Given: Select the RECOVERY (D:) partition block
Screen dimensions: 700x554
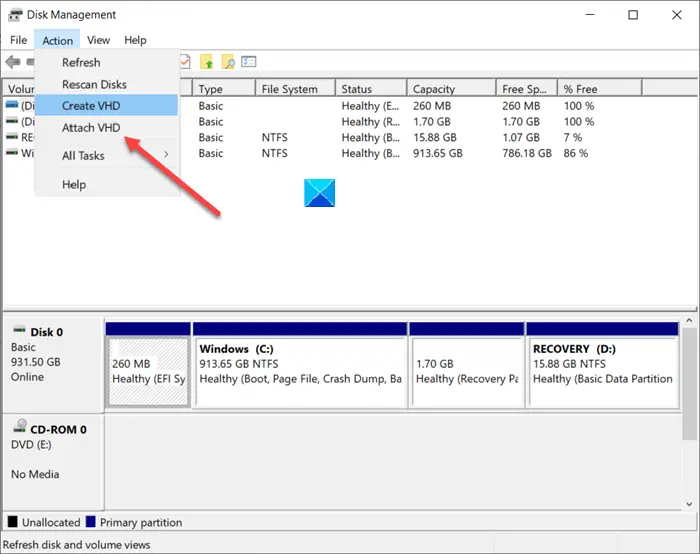Looking at the screenshot, I should click(x=603, y=371).
